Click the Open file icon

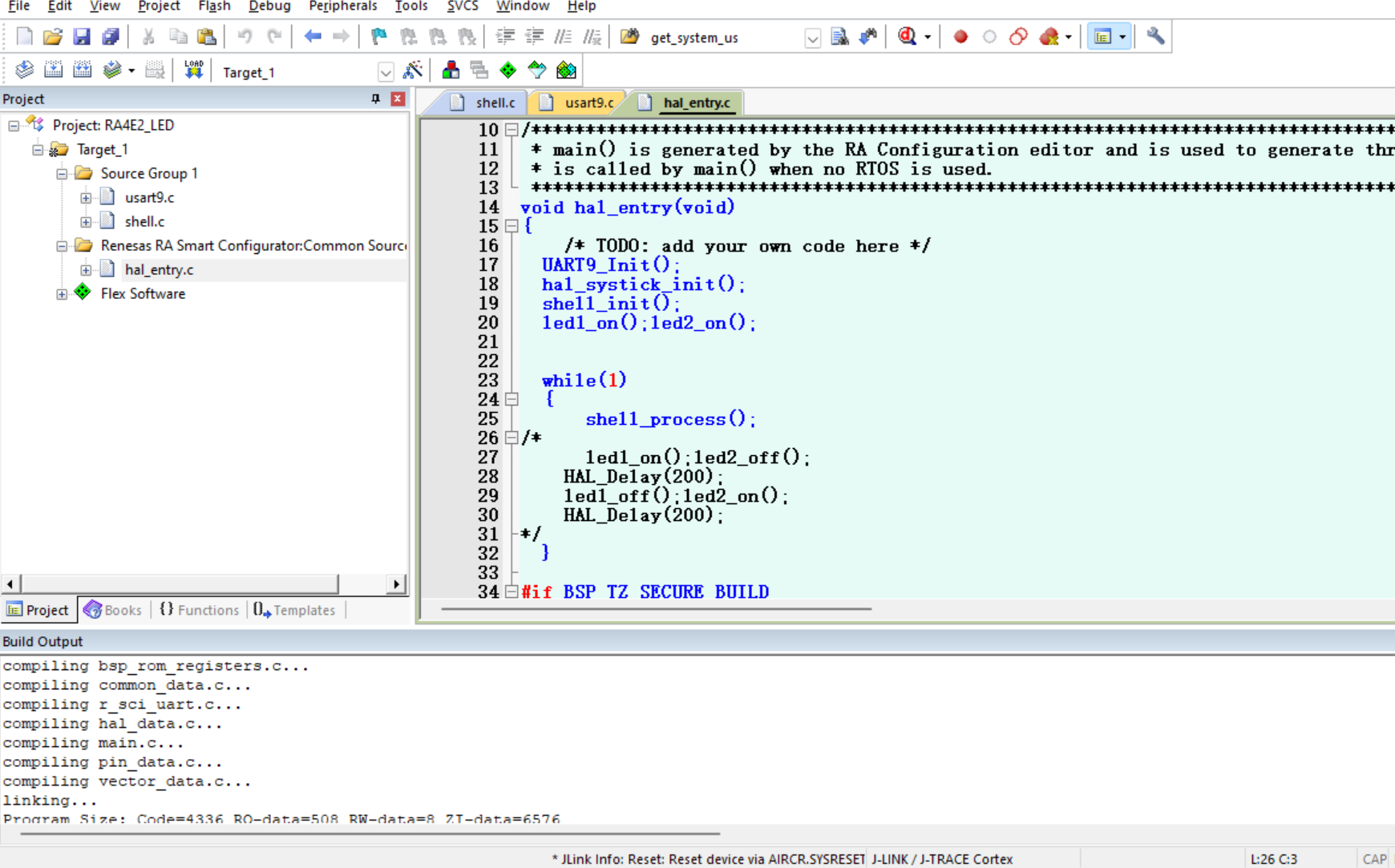(x=53, y=37)
